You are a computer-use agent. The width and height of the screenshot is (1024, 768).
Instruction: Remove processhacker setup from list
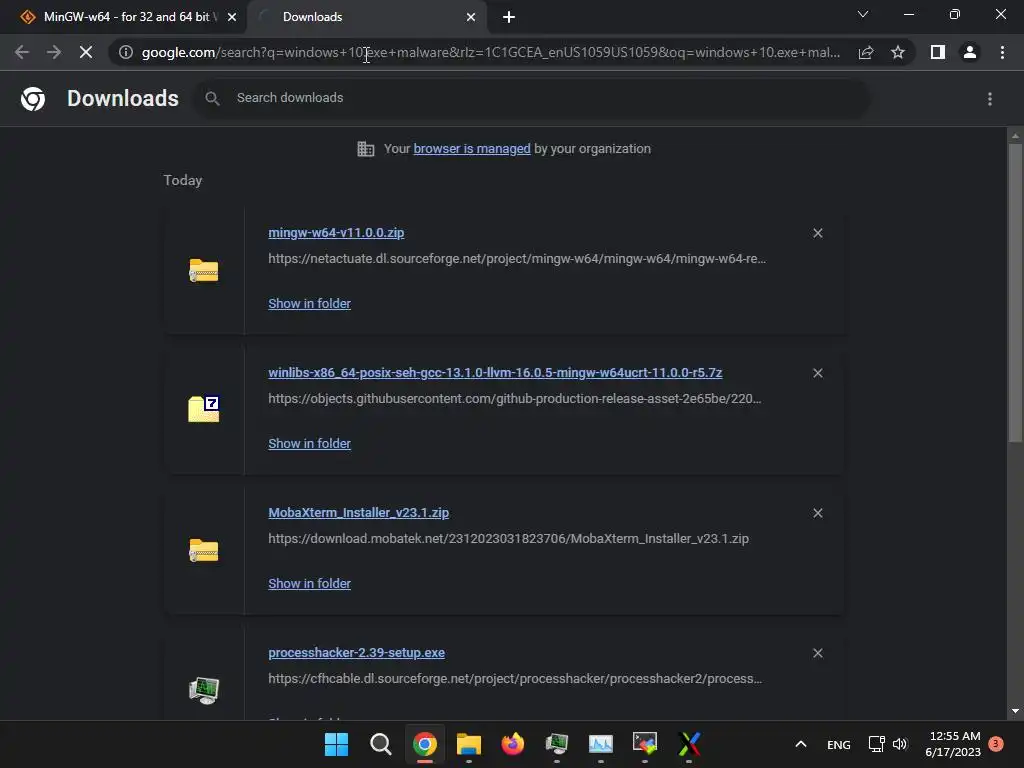818,653
